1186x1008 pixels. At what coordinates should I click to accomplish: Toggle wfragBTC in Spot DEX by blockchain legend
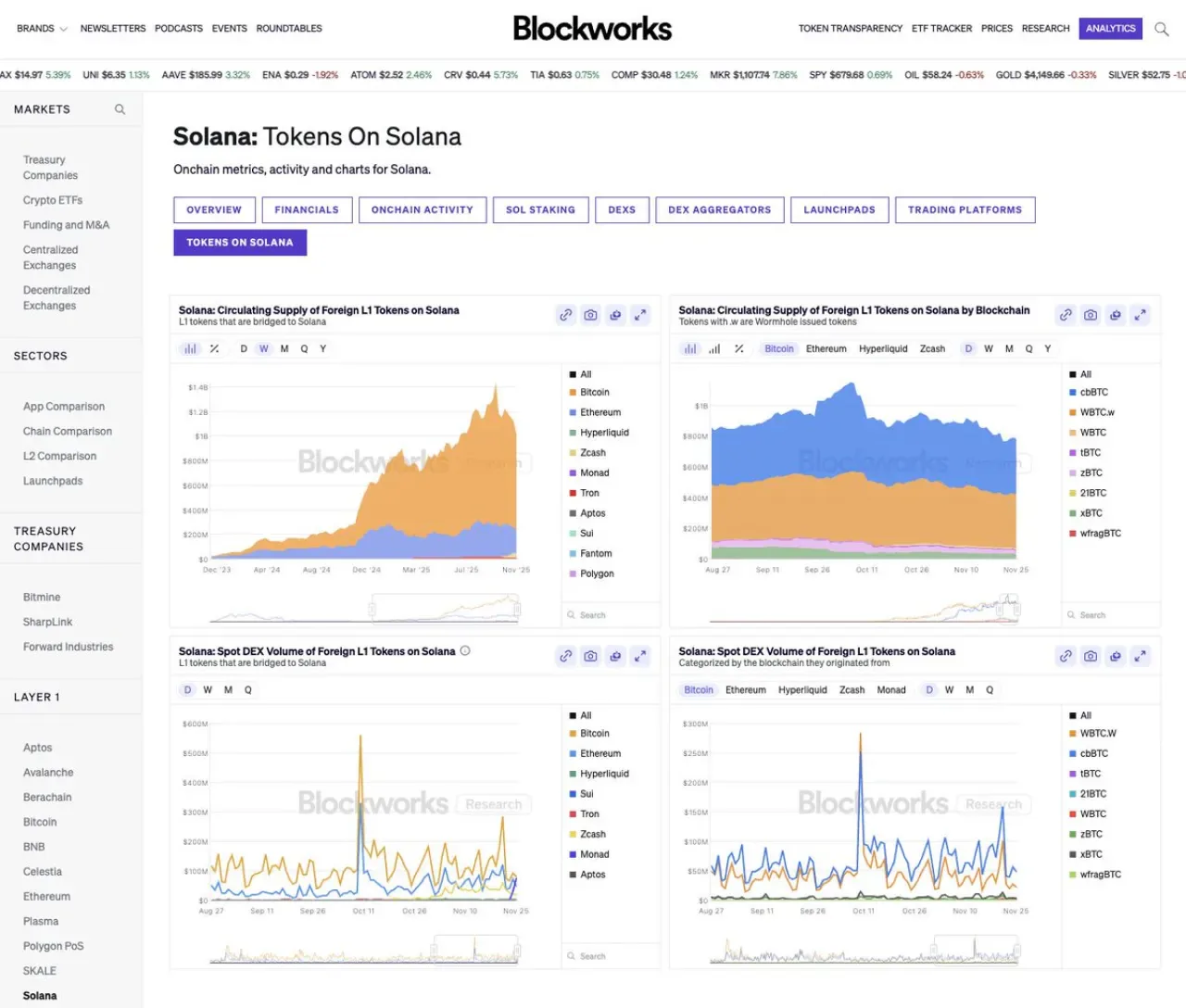1095,875
